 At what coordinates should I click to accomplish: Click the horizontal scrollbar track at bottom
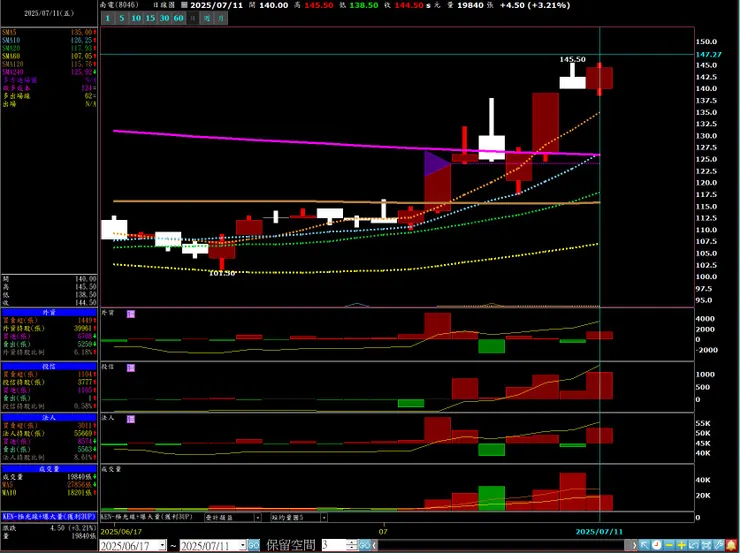pos(503,545)
